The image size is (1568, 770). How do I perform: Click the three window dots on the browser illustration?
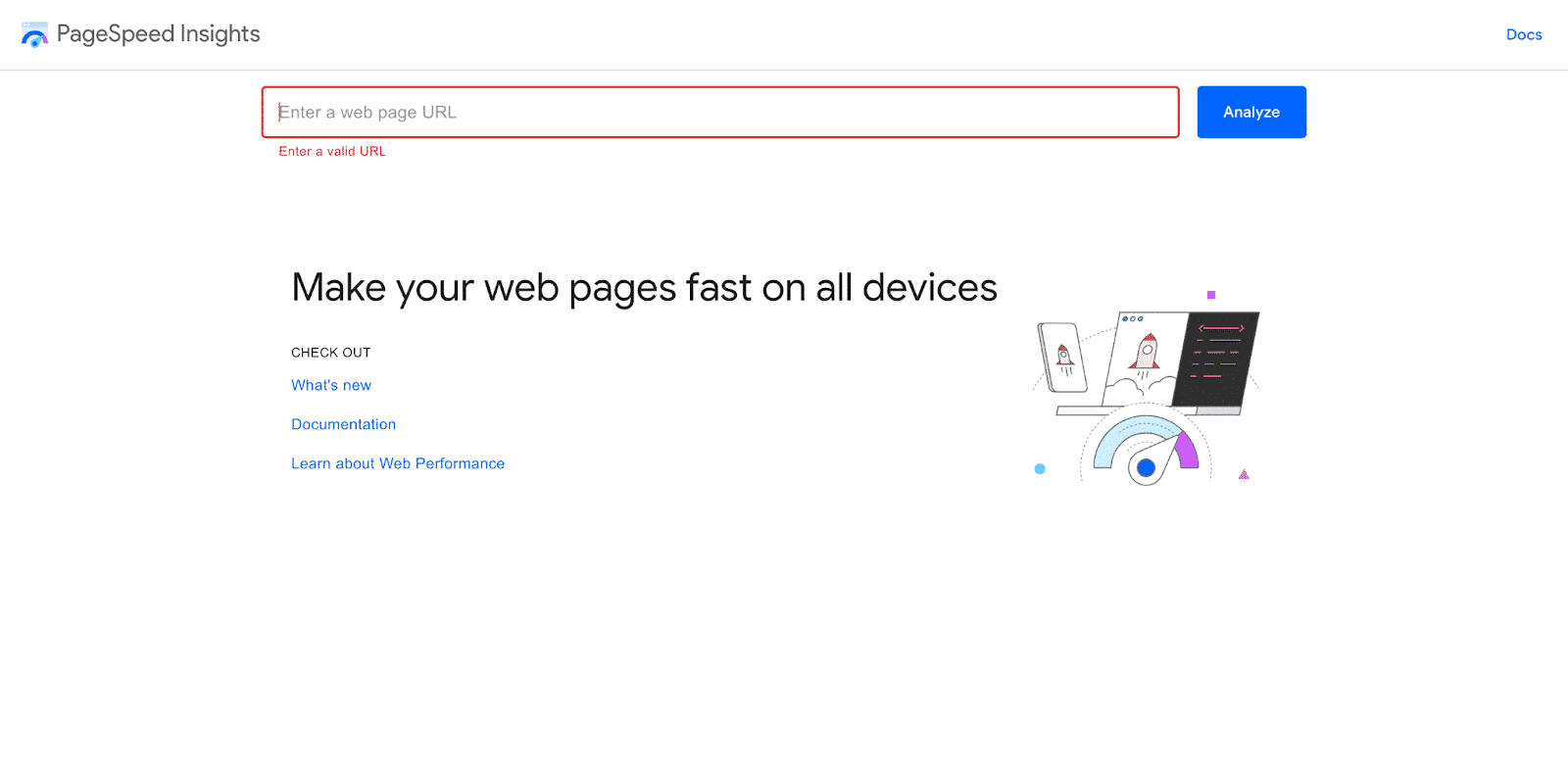tap(1133, 318)
